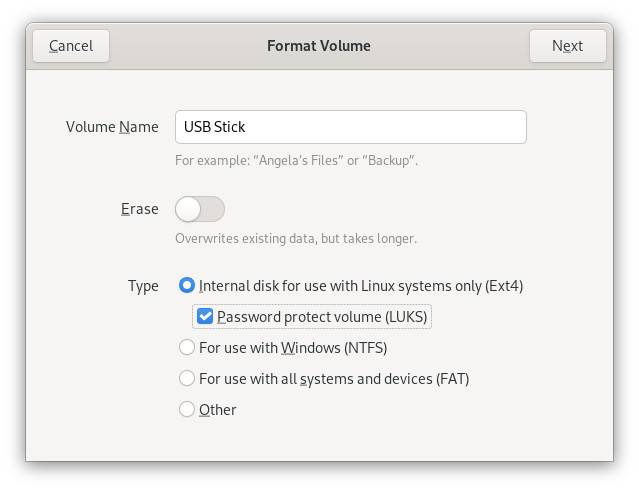Click "Internal disk for use with Linux" text
This screenshot has height=490, width=639.
[x=297, y=286]
